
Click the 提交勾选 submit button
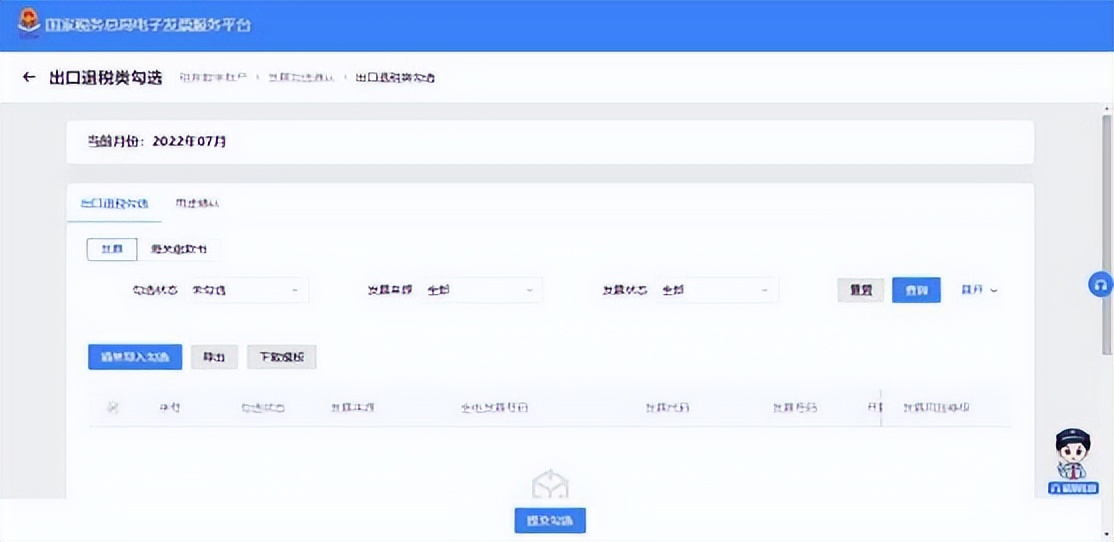550,521
